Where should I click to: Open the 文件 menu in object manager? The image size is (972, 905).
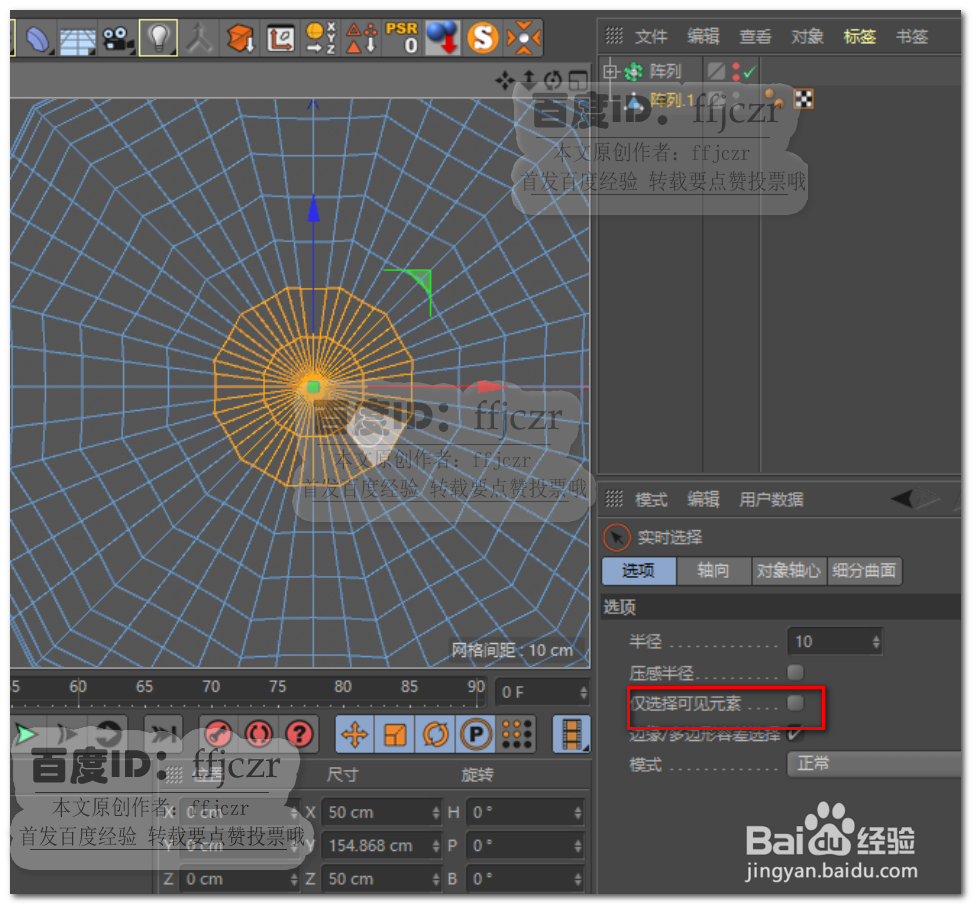[652, 37]
